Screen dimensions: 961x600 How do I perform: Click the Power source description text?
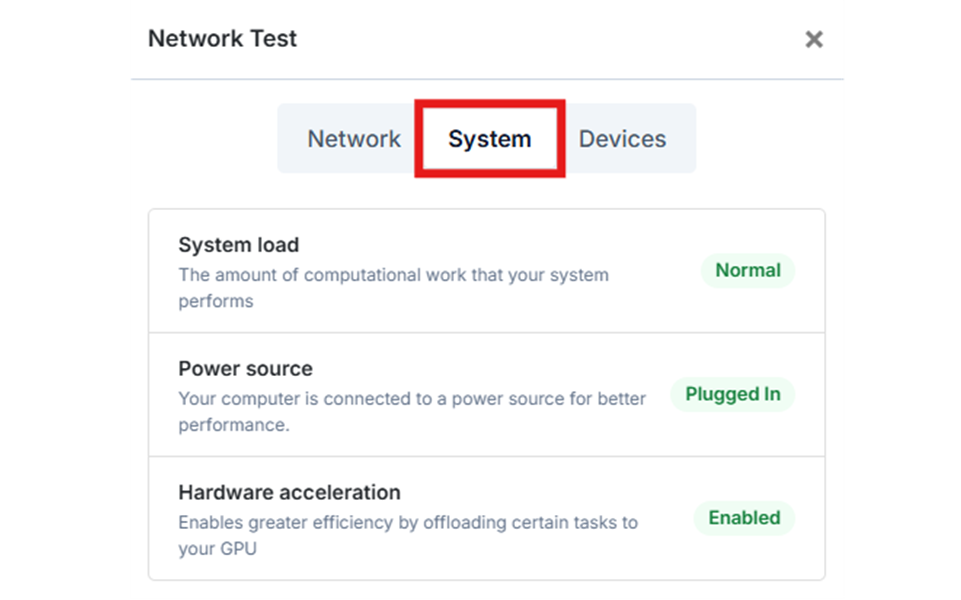[412, 412]
